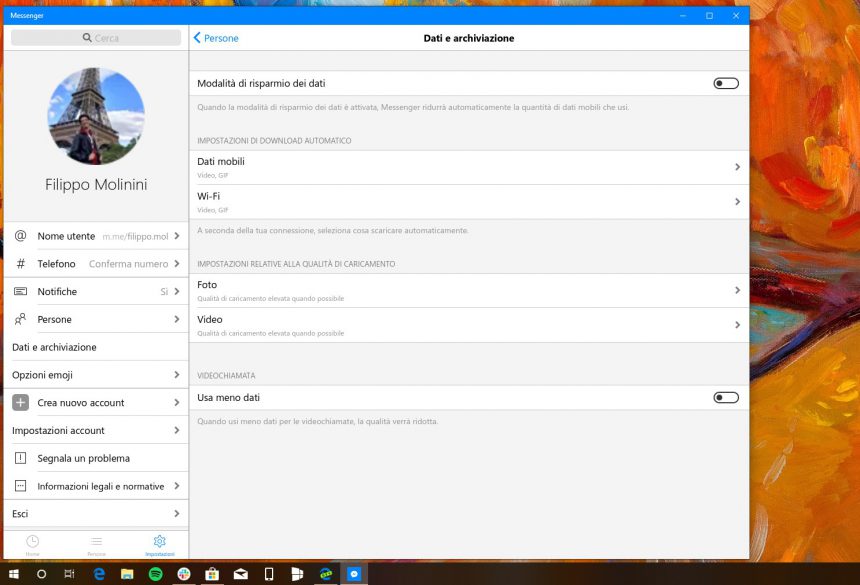
Task: Click the Segnala un problema exclamation icon
Action: [x=20, y=458]
